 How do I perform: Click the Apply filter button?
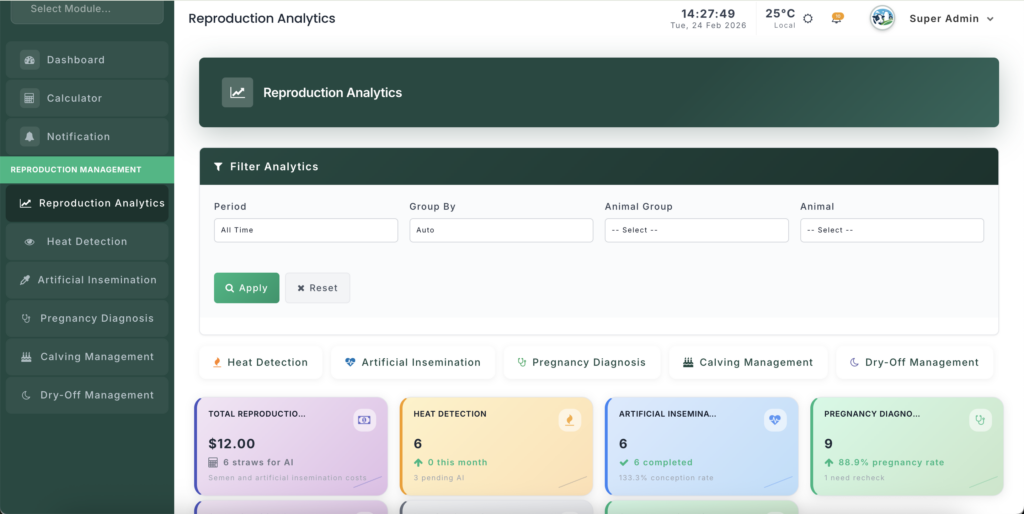pos(246,288)
